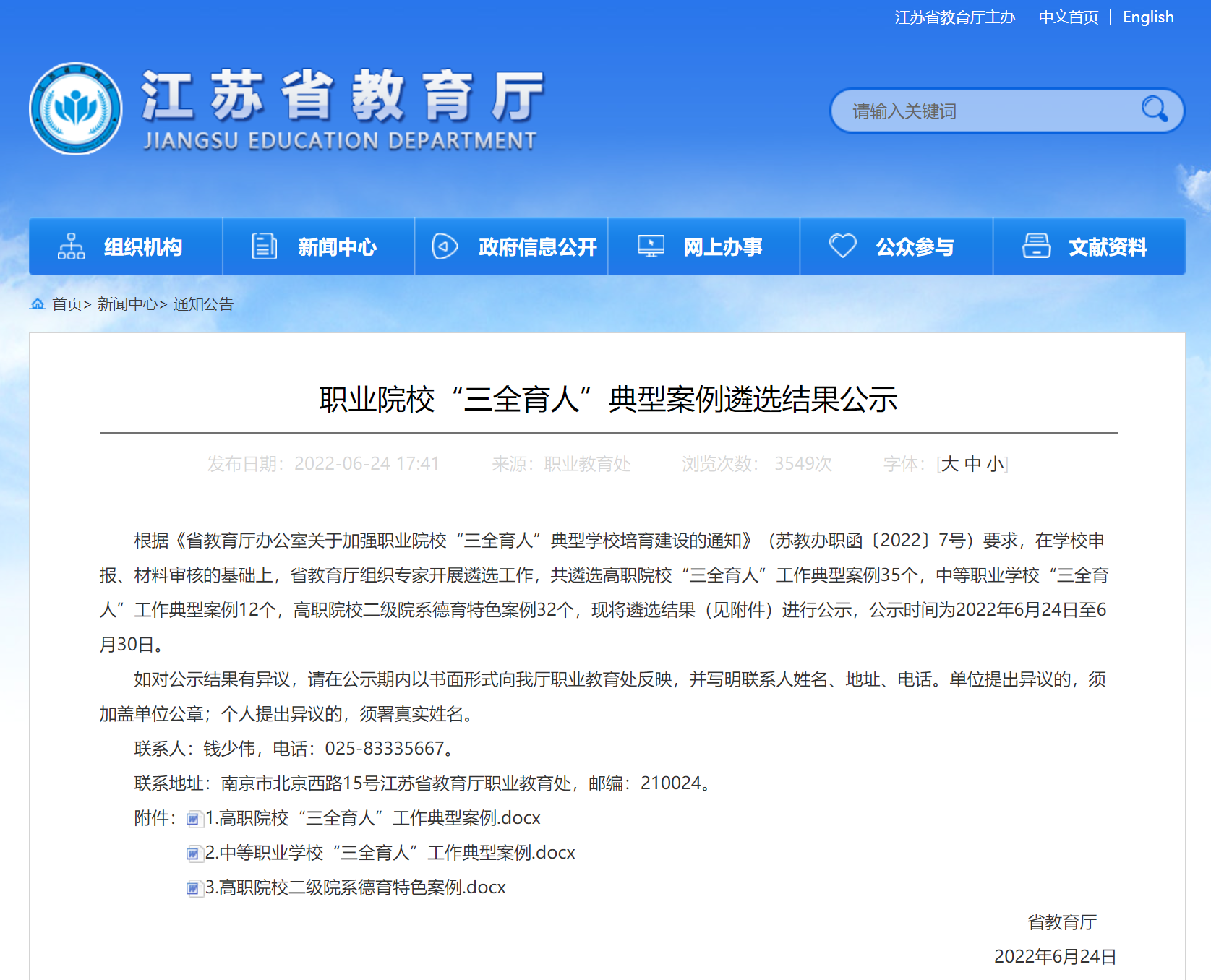Set font size to 中 (medium)

tap(972, 464)
